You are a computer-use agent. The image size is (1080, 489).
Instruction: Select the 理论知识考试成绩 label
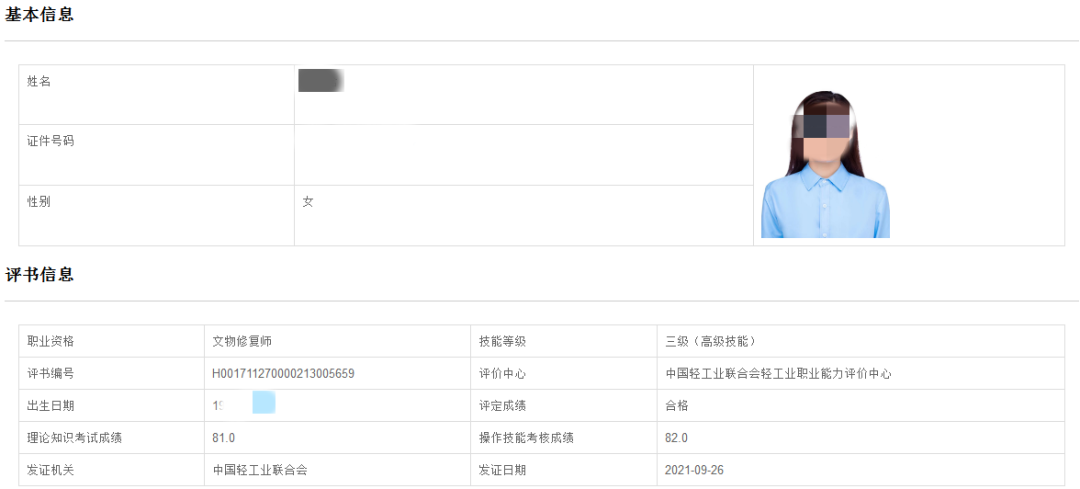pyautogui.click(x=75, y=438)
